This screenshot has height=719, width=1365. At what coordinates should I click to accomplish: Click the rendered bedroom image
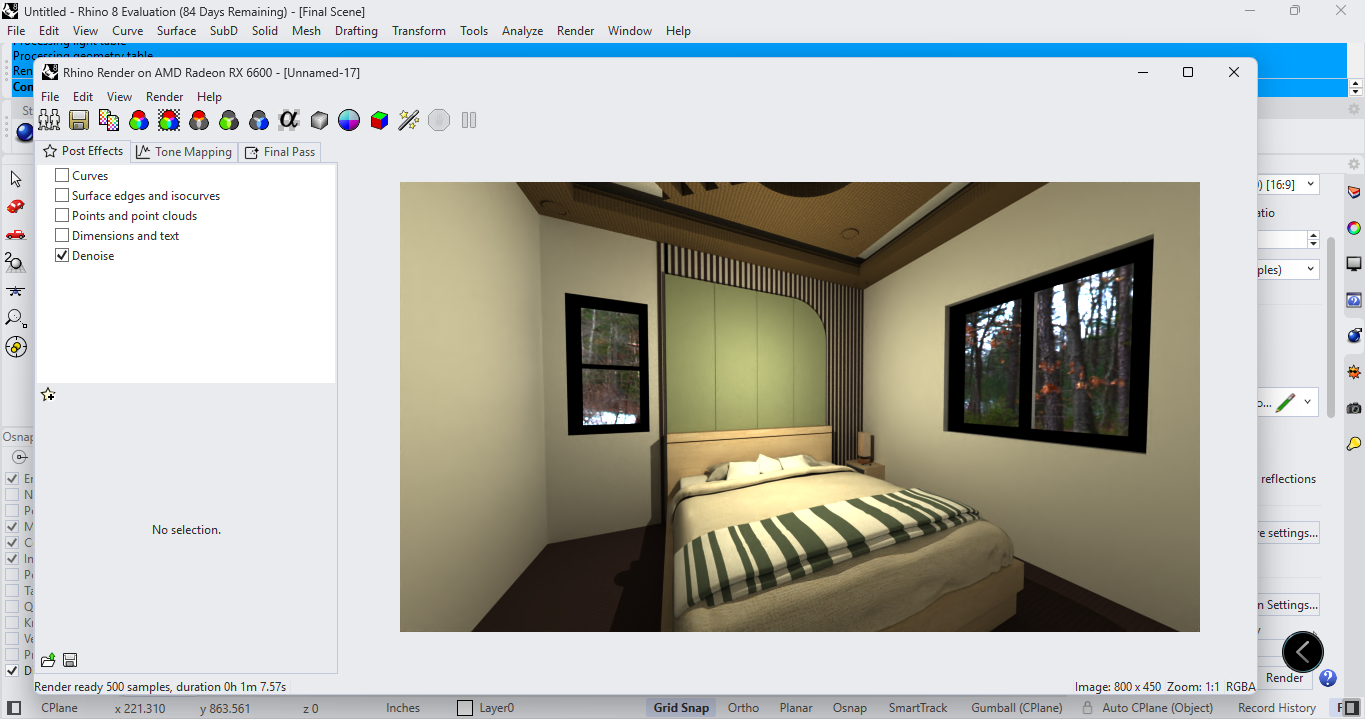(x=800, y=407)
